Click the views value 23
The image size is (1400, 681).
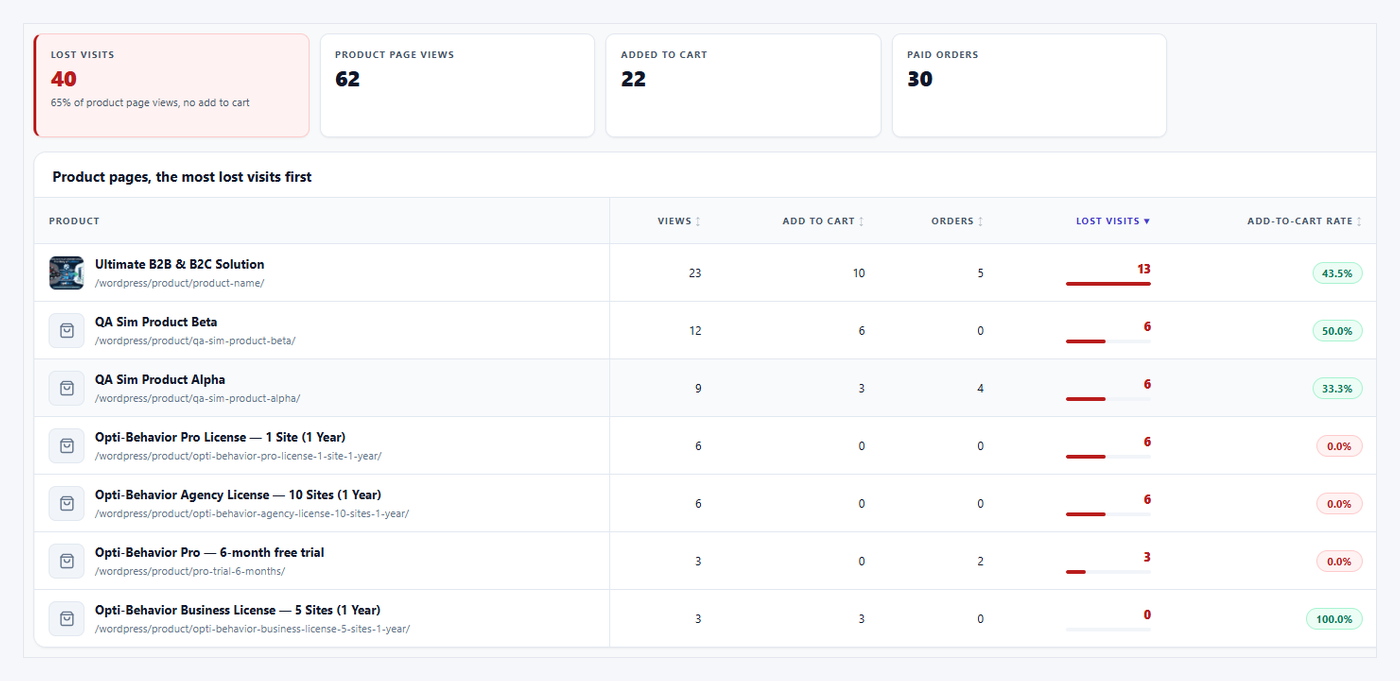coord(695,273)
